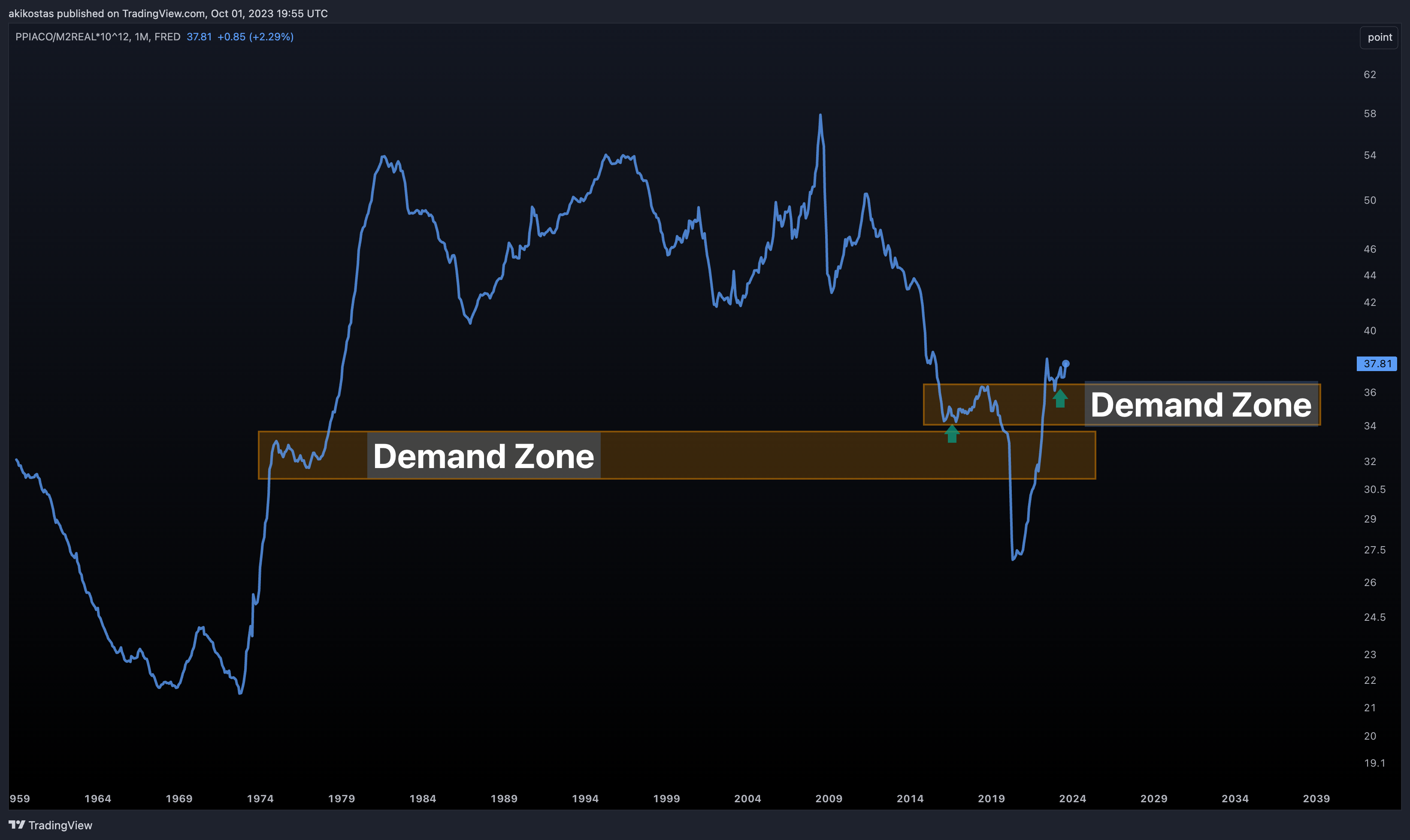Click the 62 price scale label
This screenshot has width=1410, height=840.
tap(1370, 75)
